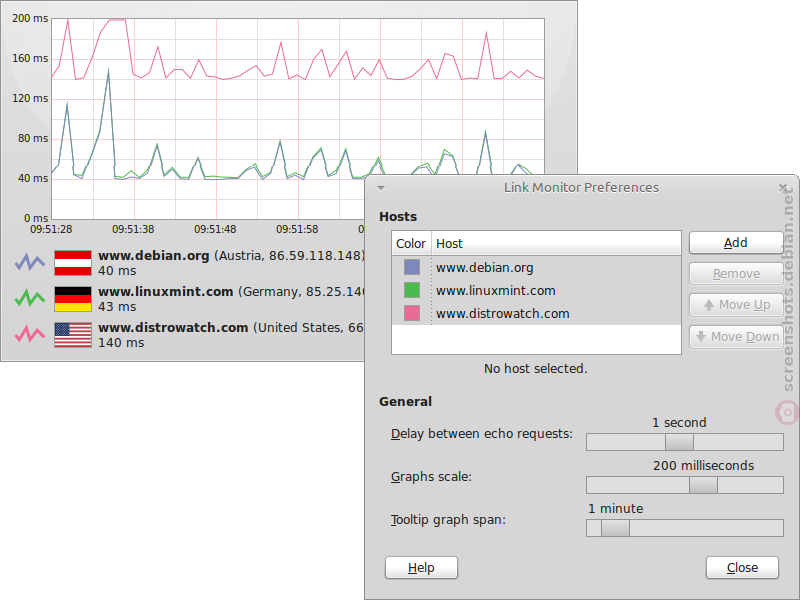The image size is (800, 600).
Task: Click the green color swatch for www.linuxmint.com
Action: click(x=412, y=290)
